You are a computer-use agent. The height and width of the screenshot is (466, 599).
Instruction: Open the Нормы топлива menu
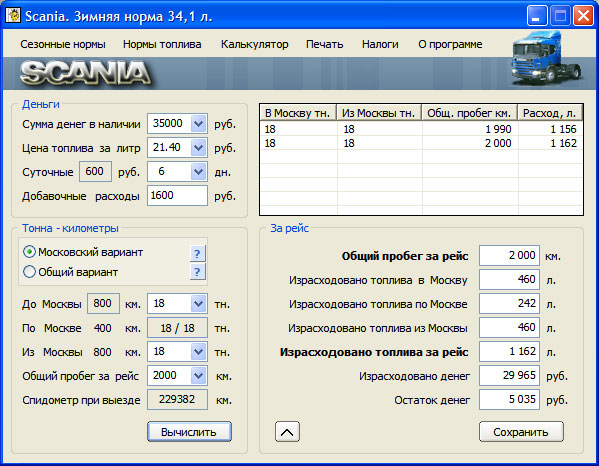[162, 44]
